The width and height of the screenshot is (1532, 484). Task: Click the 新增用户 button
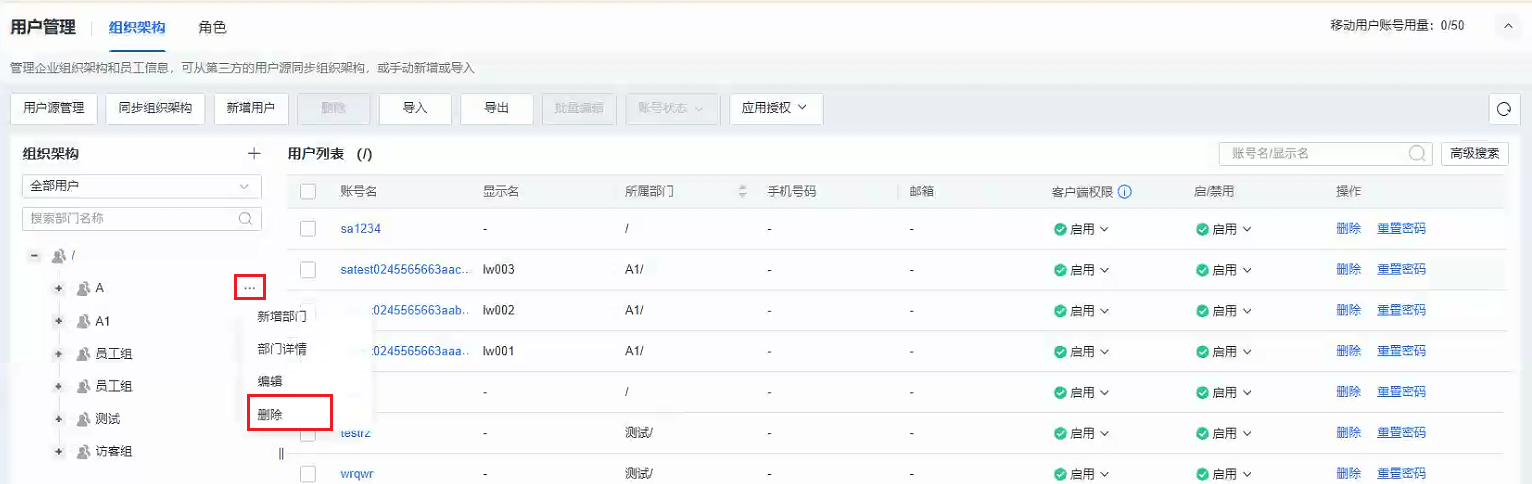(x=251, y=108)
